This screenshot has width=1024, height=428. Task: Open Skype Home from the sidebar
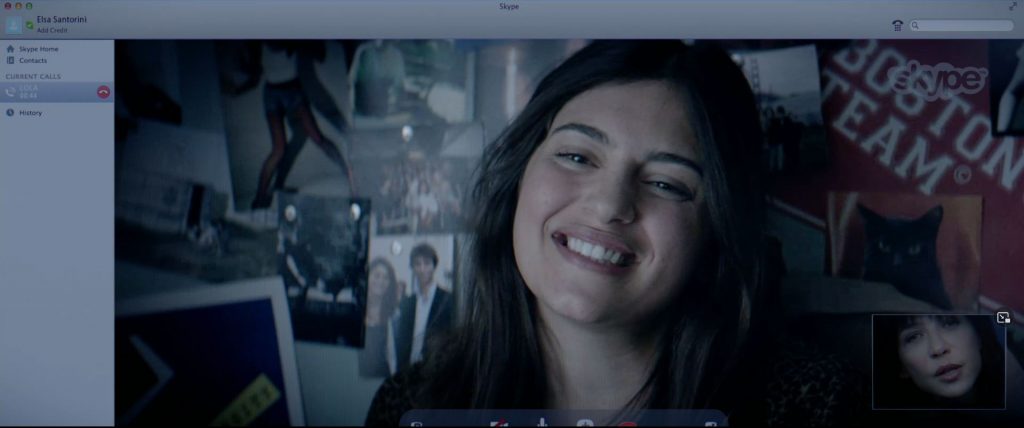pyautogui.click(x=38, y=49)
